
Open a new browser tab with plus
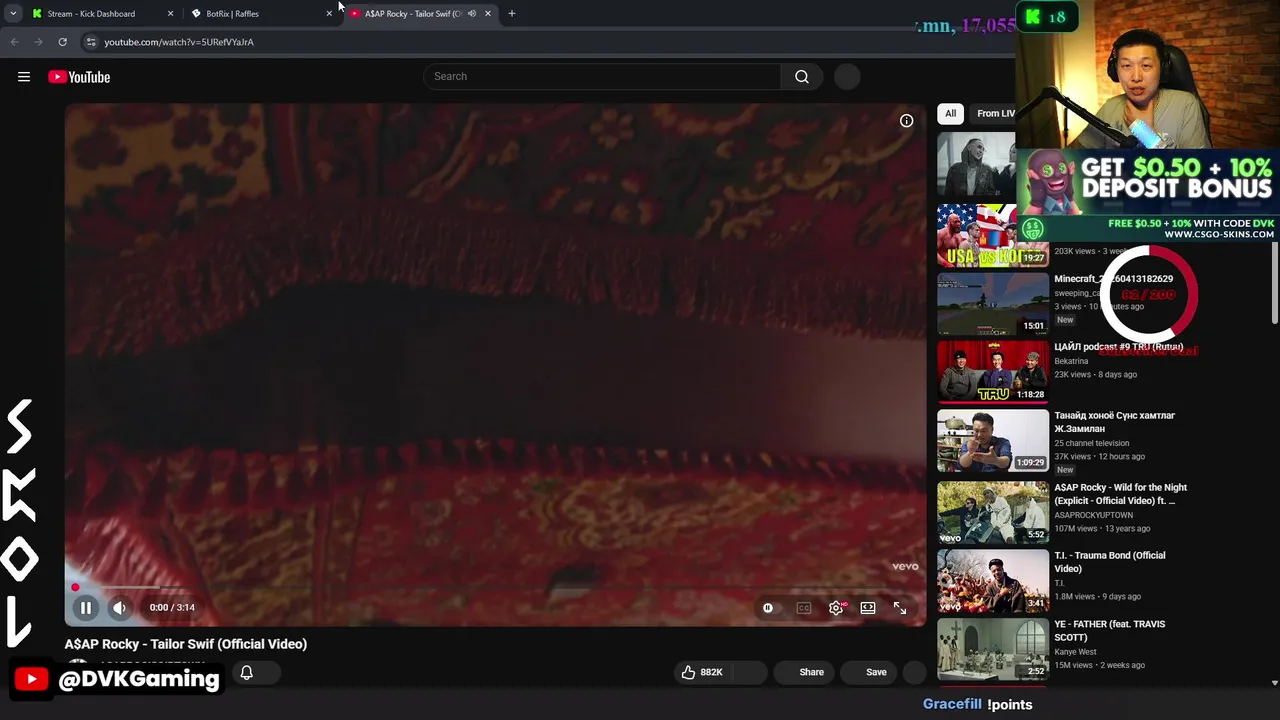pyautogui.click(x=512, y=13)
